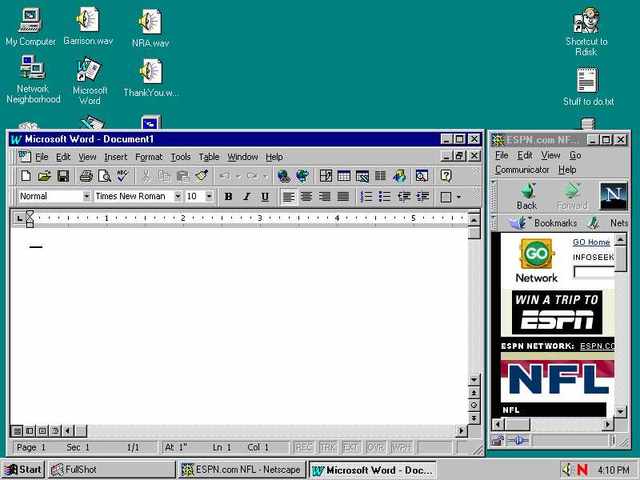The height and width of the screenshot is (480, 640).
Task: Toggle Bold formatting
Action: click(x=228, y=197)
